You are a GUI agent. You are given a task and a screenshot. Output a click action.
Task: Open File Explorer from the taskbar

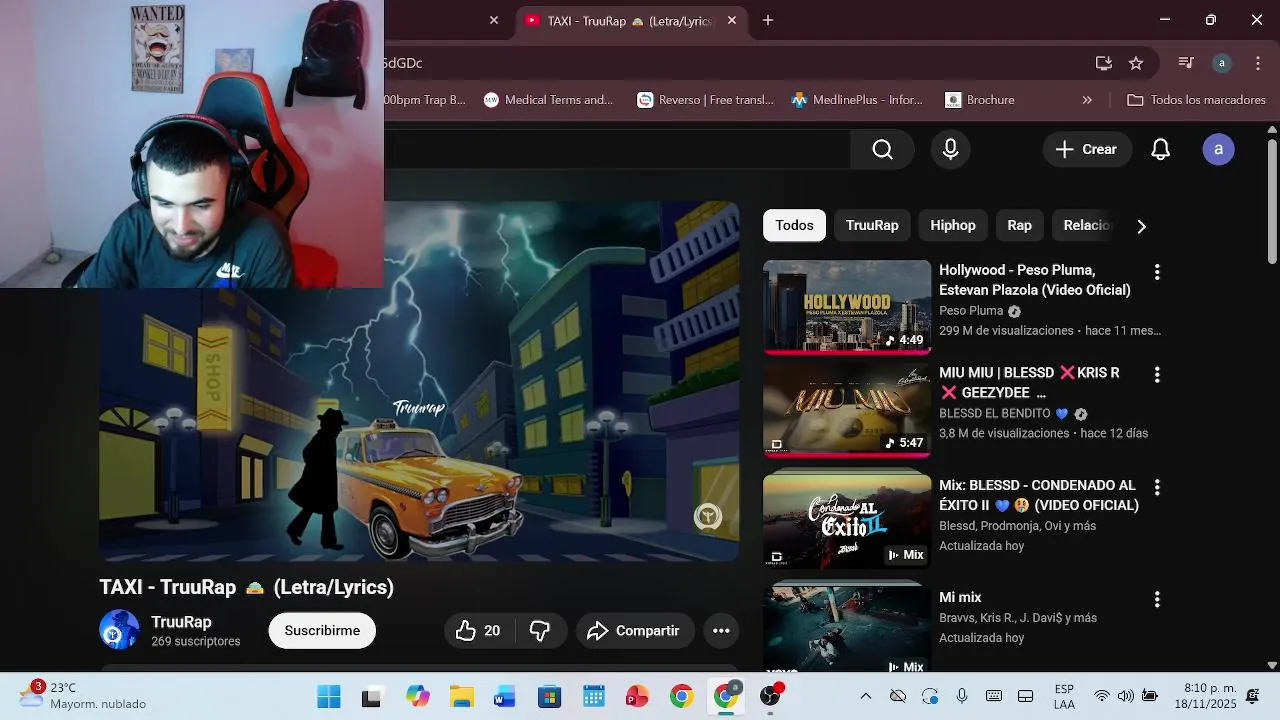pos(461,696)
